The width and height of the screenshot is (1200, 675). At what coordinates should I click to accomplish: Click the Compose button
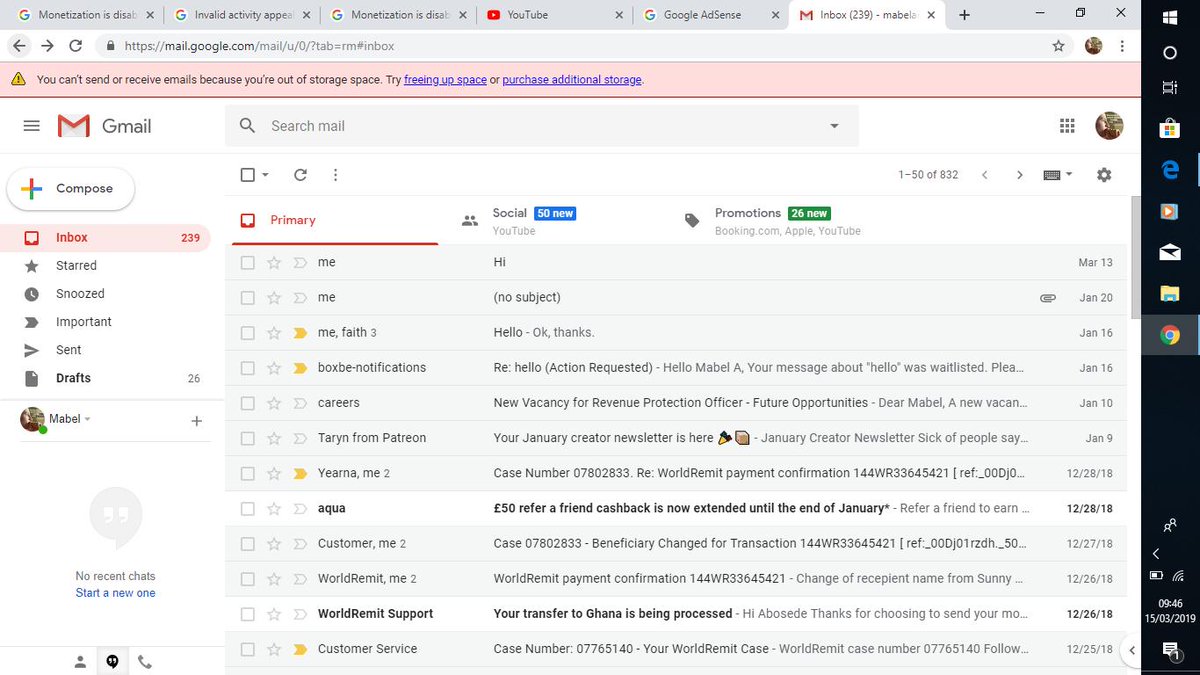tap(71, 189)
